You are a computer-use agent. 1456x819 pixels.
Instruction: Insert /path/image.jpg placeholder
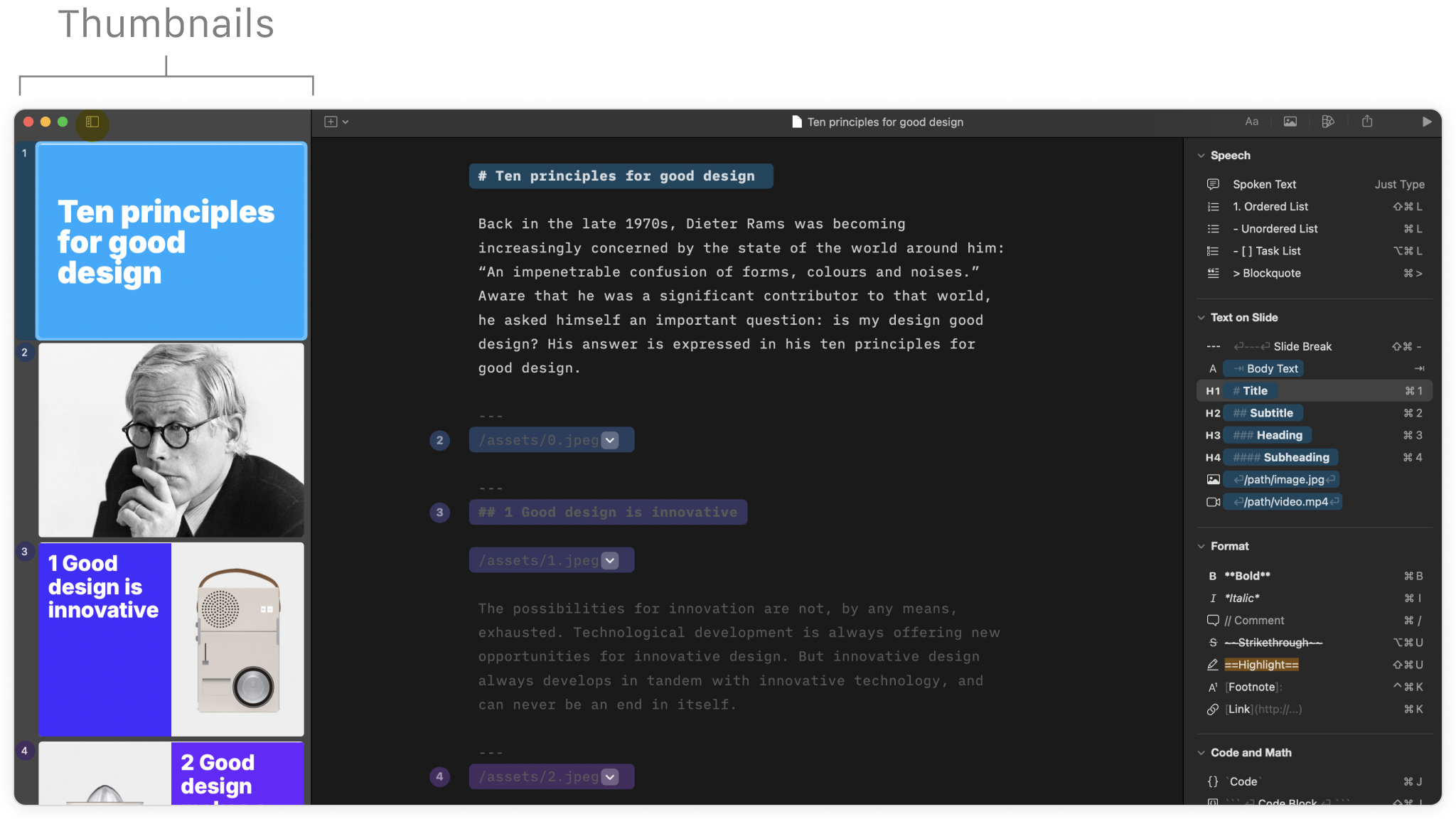coord(1280,480)
